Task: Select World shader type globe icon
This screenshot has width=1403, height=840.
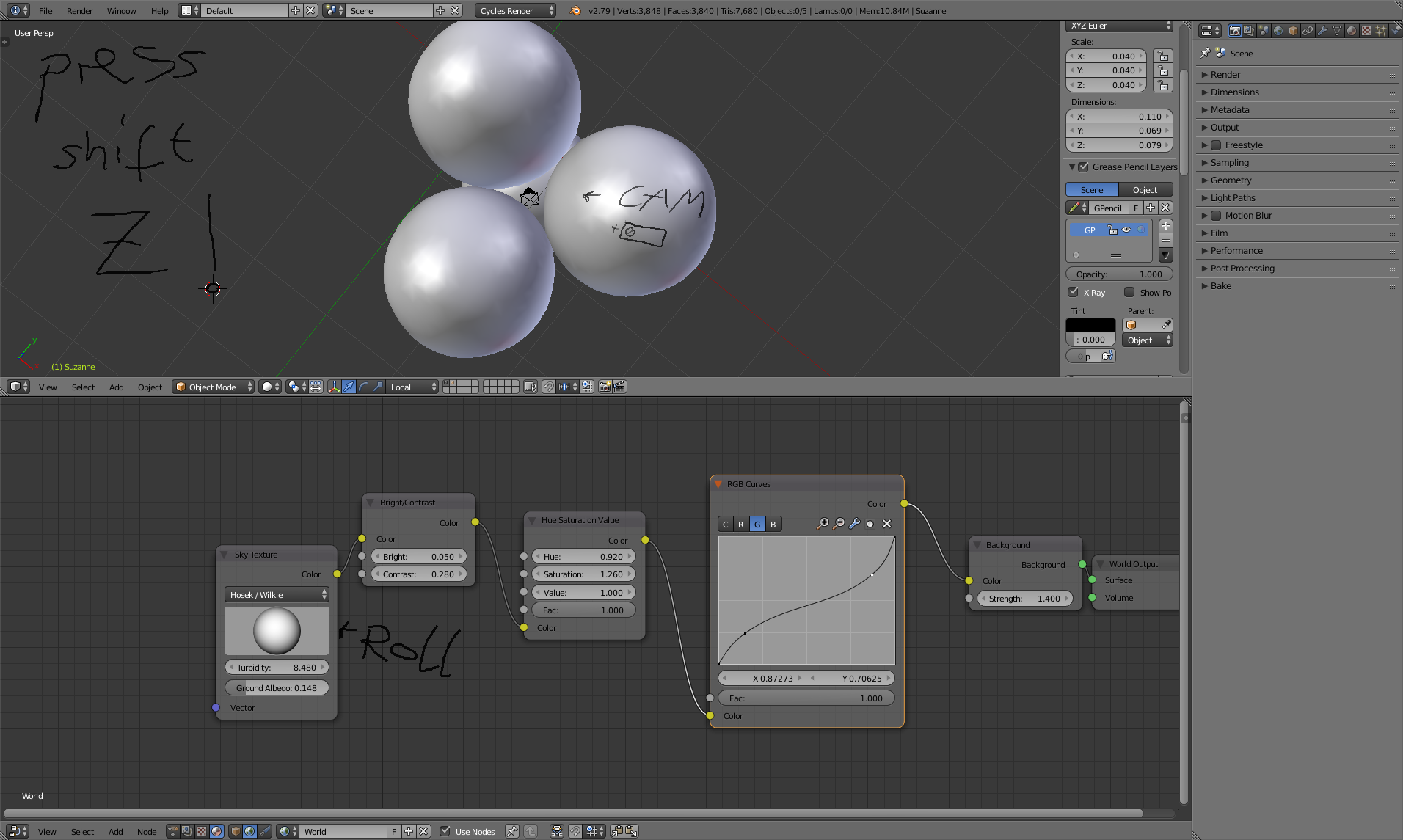Action: click(x=249, y=831)
